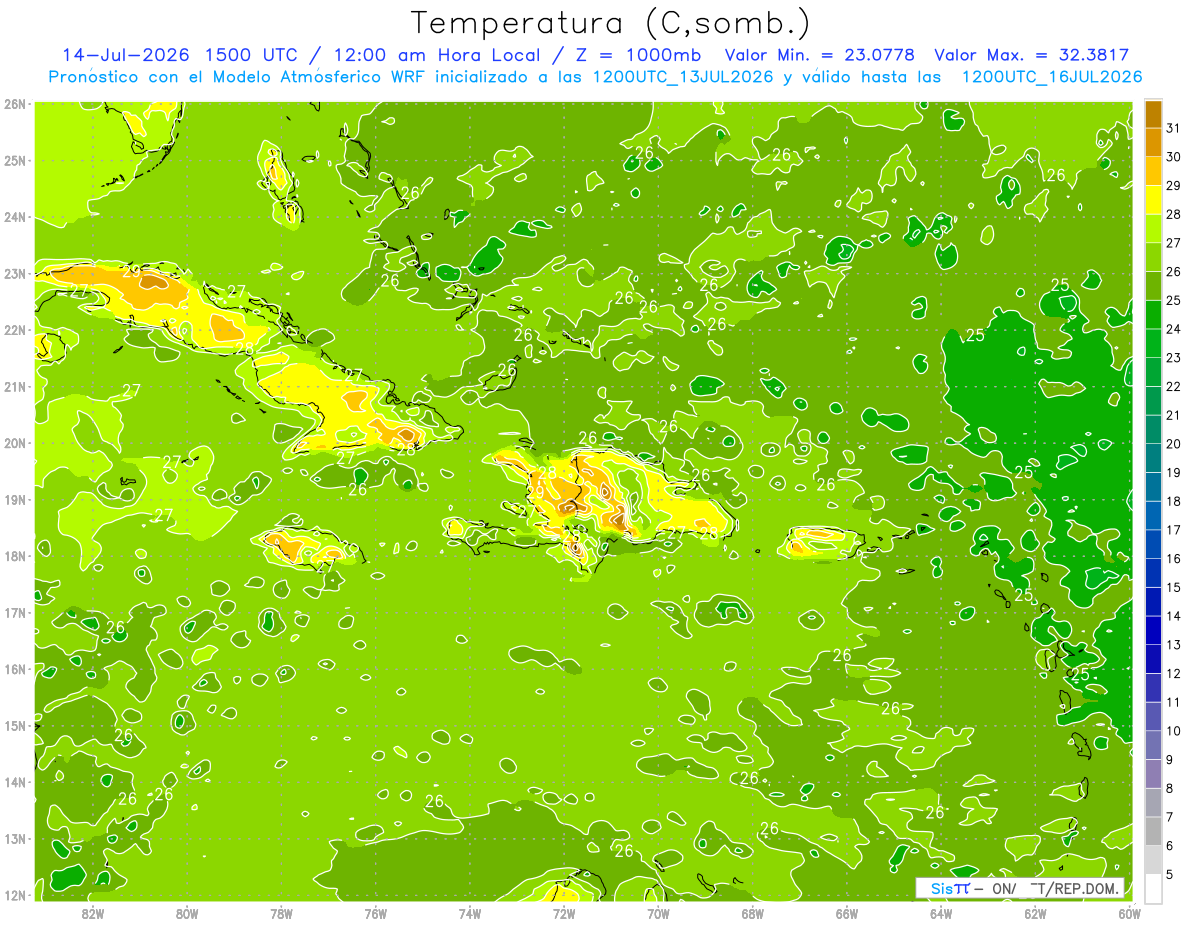Pick the dark orange swatch topping the colorbar

(1153, 114)
